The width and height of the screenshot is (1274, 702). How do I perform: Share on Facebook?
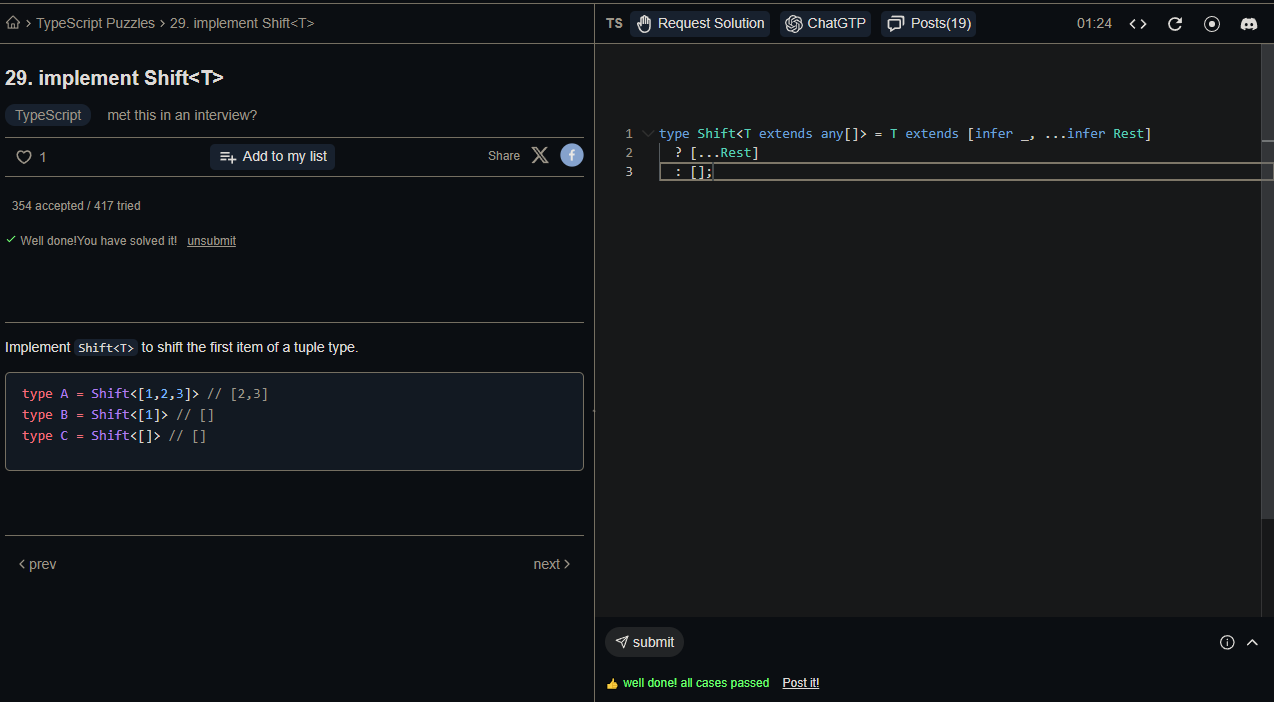point(571,155)
